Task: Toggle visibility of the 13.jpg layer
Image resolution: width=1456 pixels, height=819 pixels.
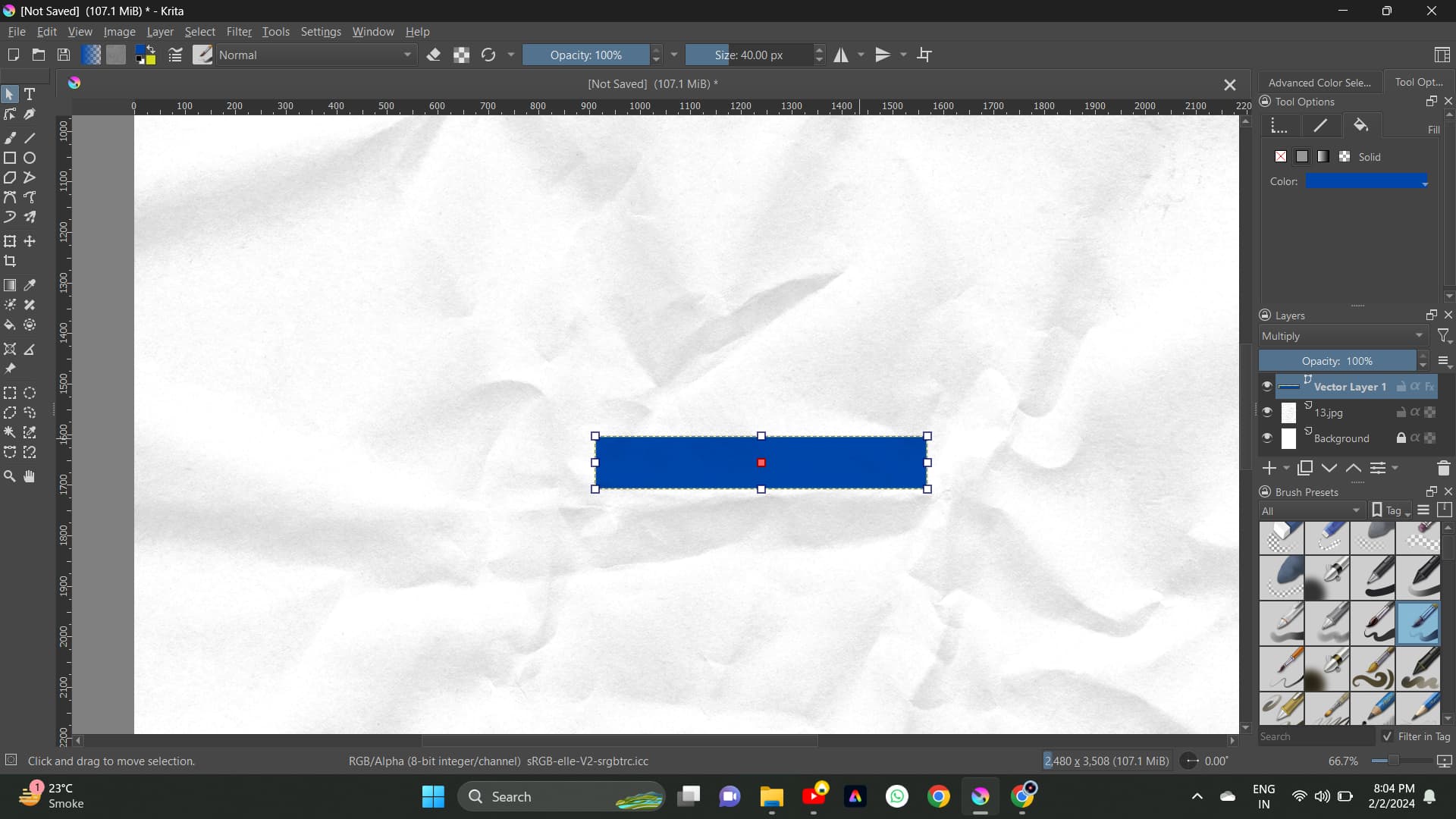Action: click(x=1266, y=413)
